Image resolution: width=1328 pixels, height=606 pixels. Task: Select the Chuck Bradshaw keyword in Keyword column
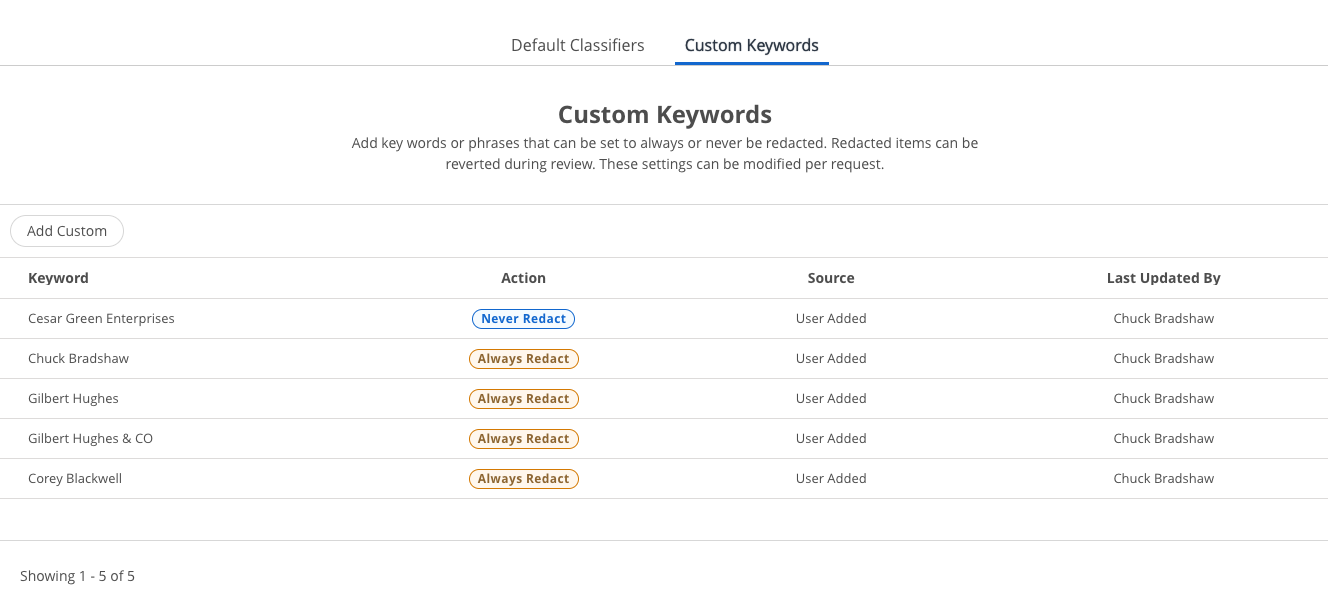(x=78, y=358)
